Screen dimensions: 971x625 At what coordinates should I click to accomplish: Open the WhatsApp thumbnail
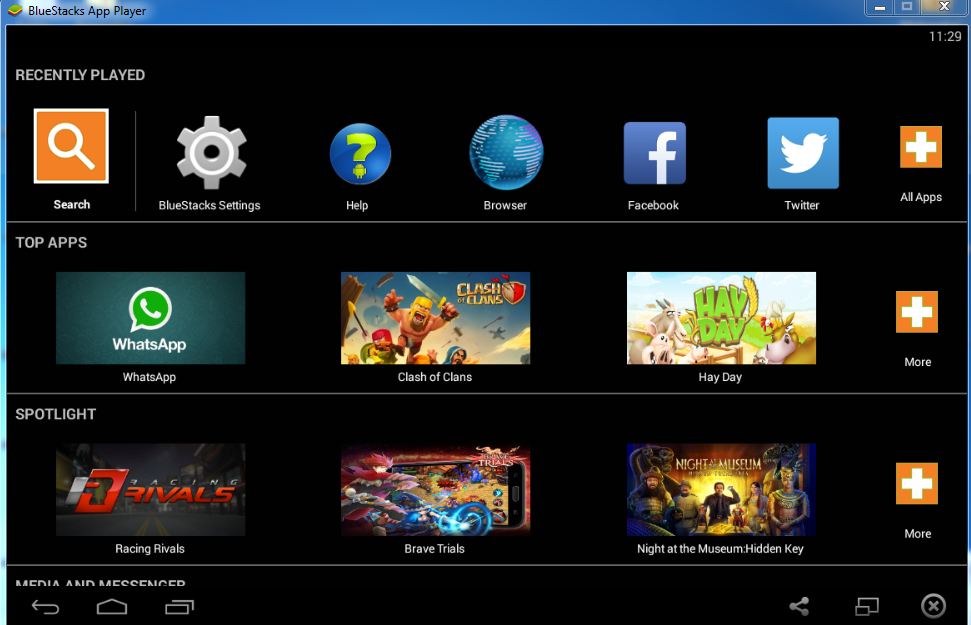(x=150, y=318)
